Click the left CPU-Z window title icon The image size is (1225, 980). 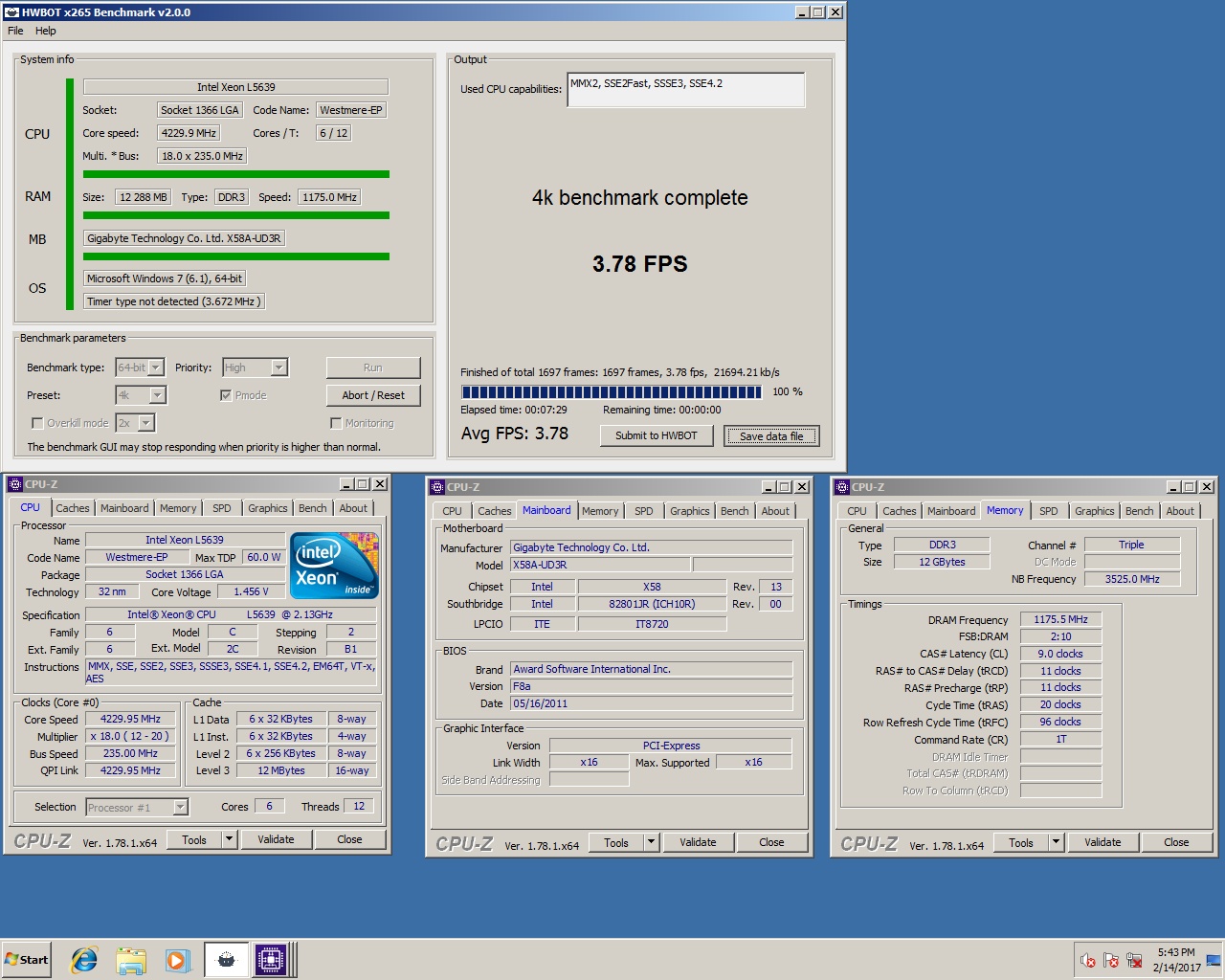point(14,484)
